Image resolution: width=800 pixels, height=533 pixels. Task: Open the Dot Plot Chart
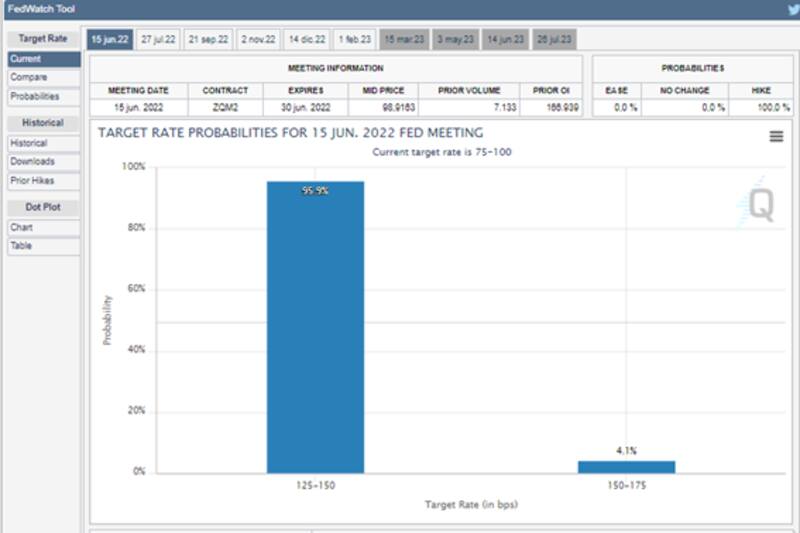pyautogui.click(x=43, y=227)
